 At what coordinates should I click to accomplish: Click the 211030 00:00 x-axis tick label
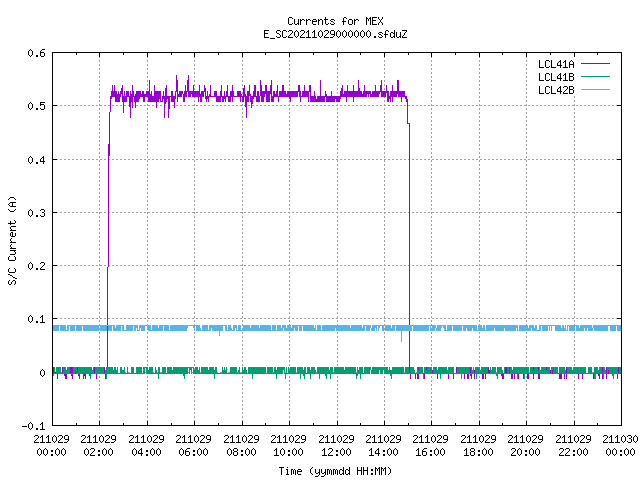pyautogui.click(x=620, y=446)
